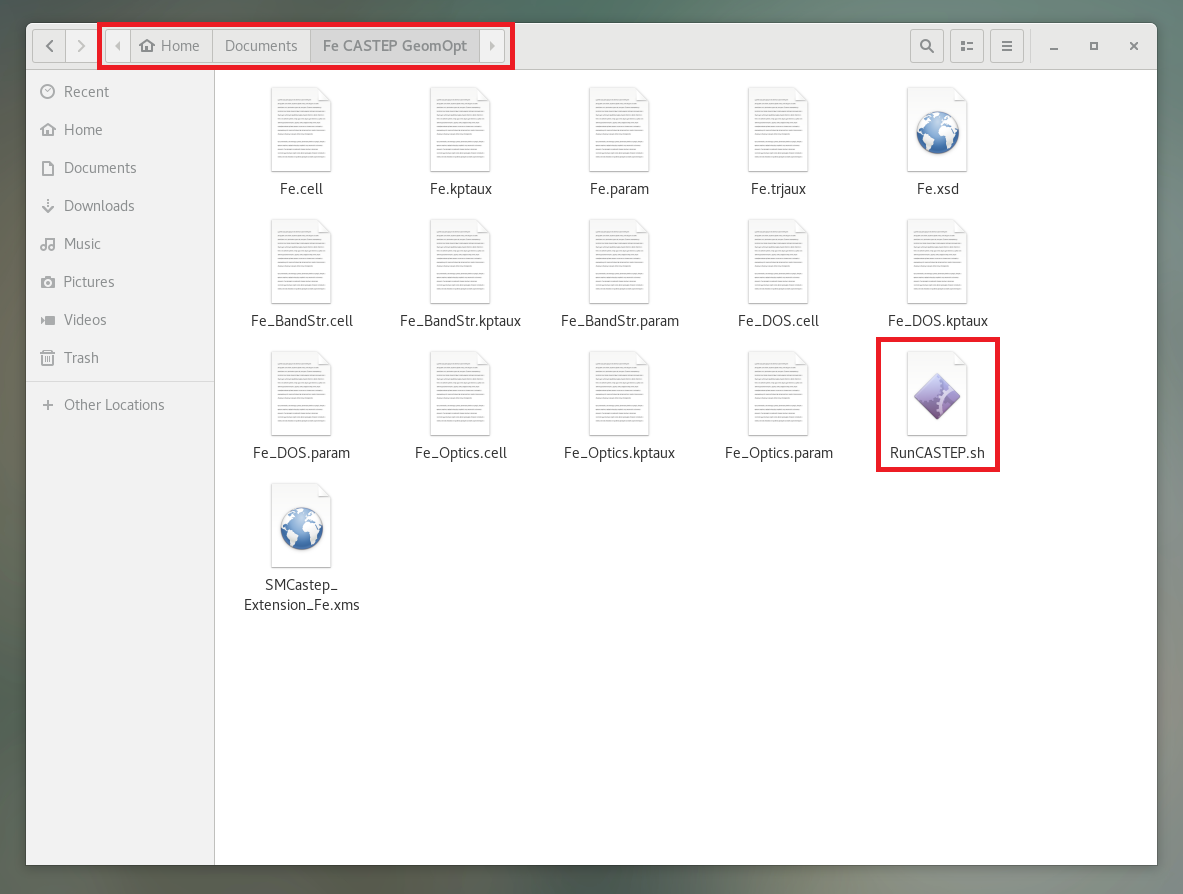Navigate to Home in path bar
Viewport: 1183px width, 894px height.
(170, 46)
